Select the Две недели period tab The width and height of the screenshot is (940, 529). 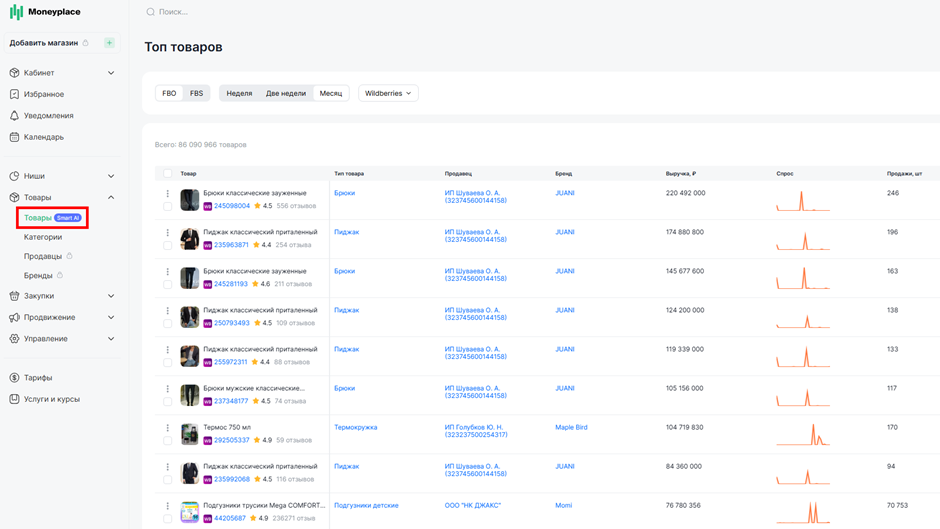pyautogui.click(x=285, y=93)
